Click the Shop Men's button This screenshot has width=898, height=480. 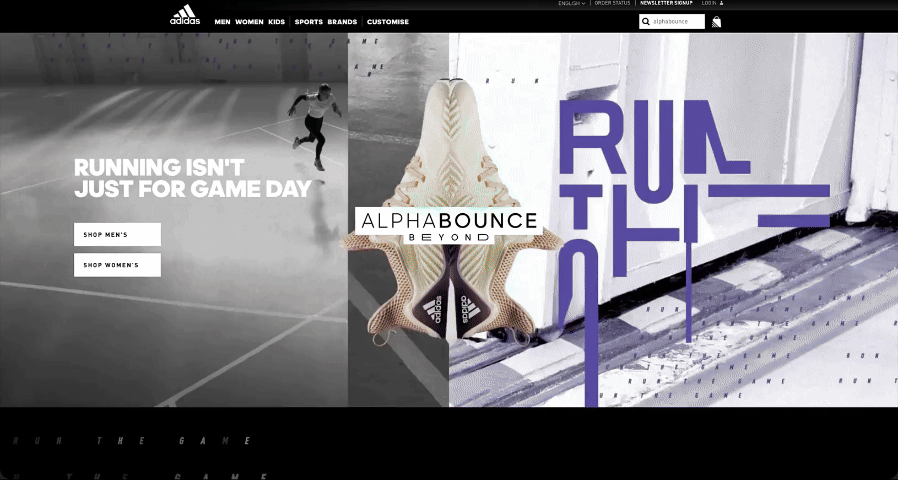click(117, 234)
